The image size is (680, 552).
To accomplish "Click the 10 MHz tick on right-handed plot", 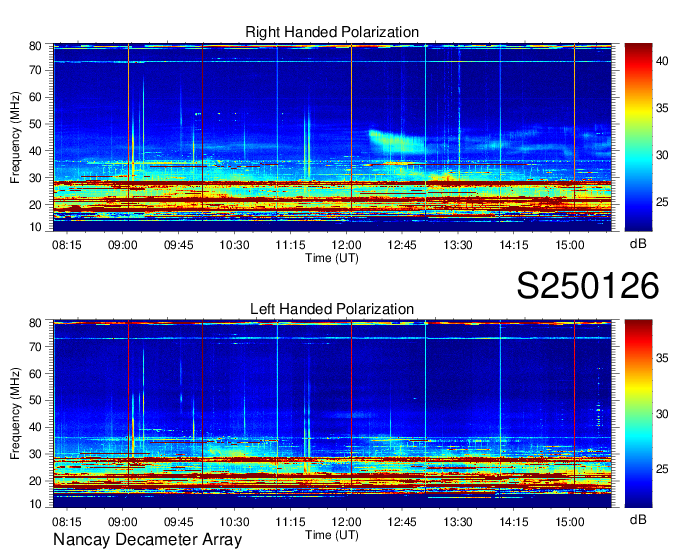I will pyautogui.click(x=35, y=227).
